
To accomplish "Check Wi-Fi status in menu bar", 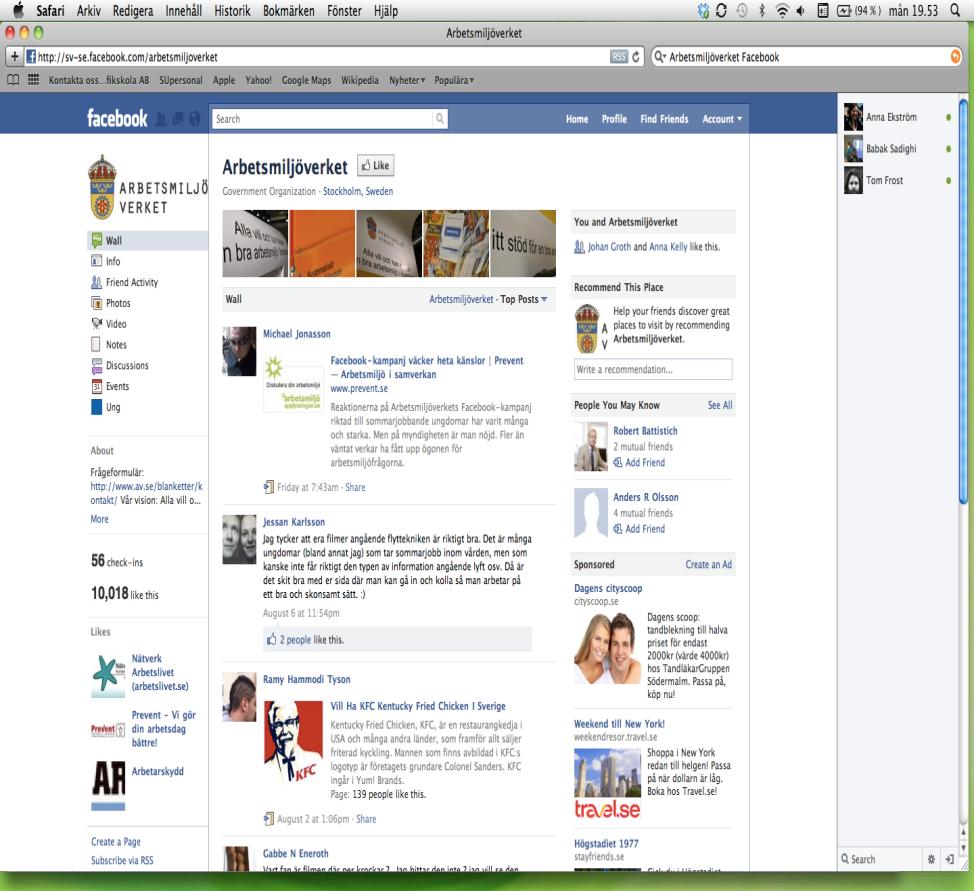I will click(x=782, y=11).
